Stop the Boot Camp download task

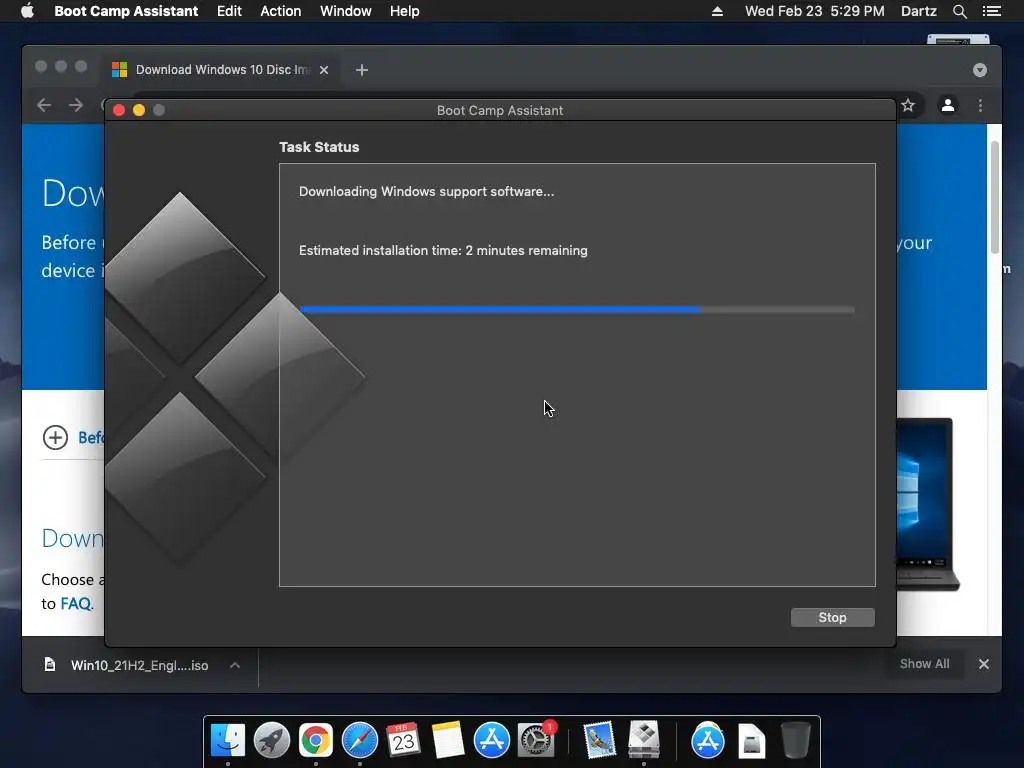[x=832, y=617]
